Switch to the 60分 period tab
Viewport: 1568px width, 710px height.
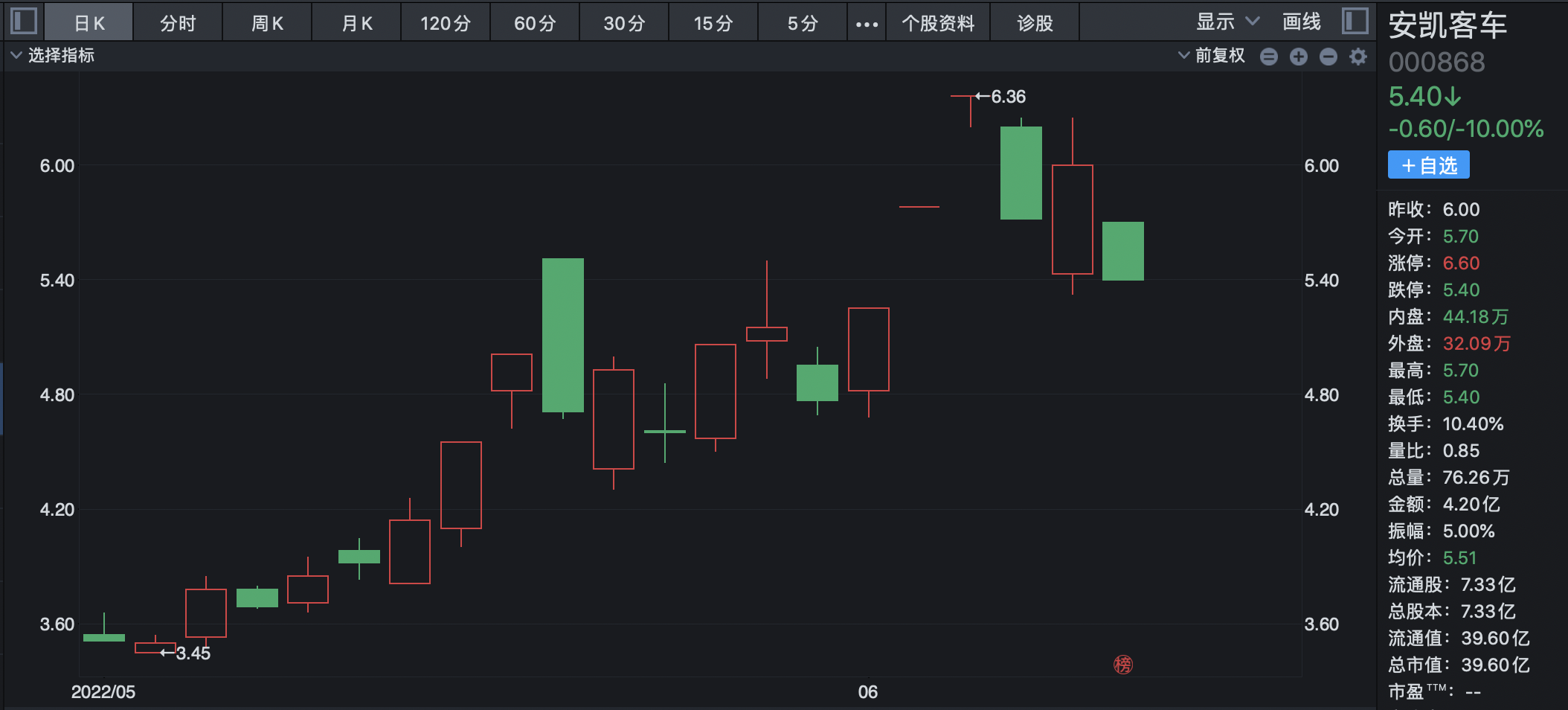[535, 24]
